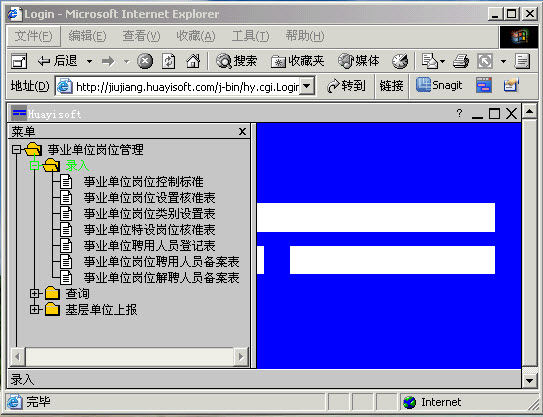Click the menu panel right scroll arrow

(x=241, y=356)
